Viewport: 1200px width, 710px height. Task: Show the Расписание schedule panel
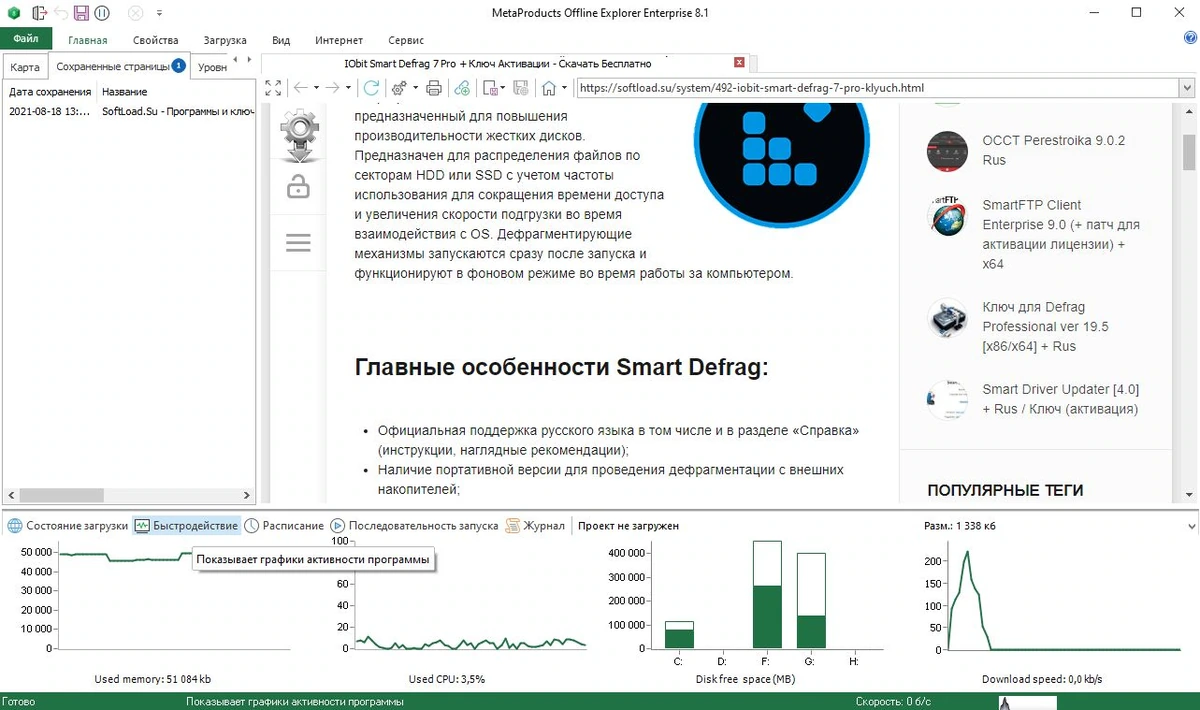point(285,525)
